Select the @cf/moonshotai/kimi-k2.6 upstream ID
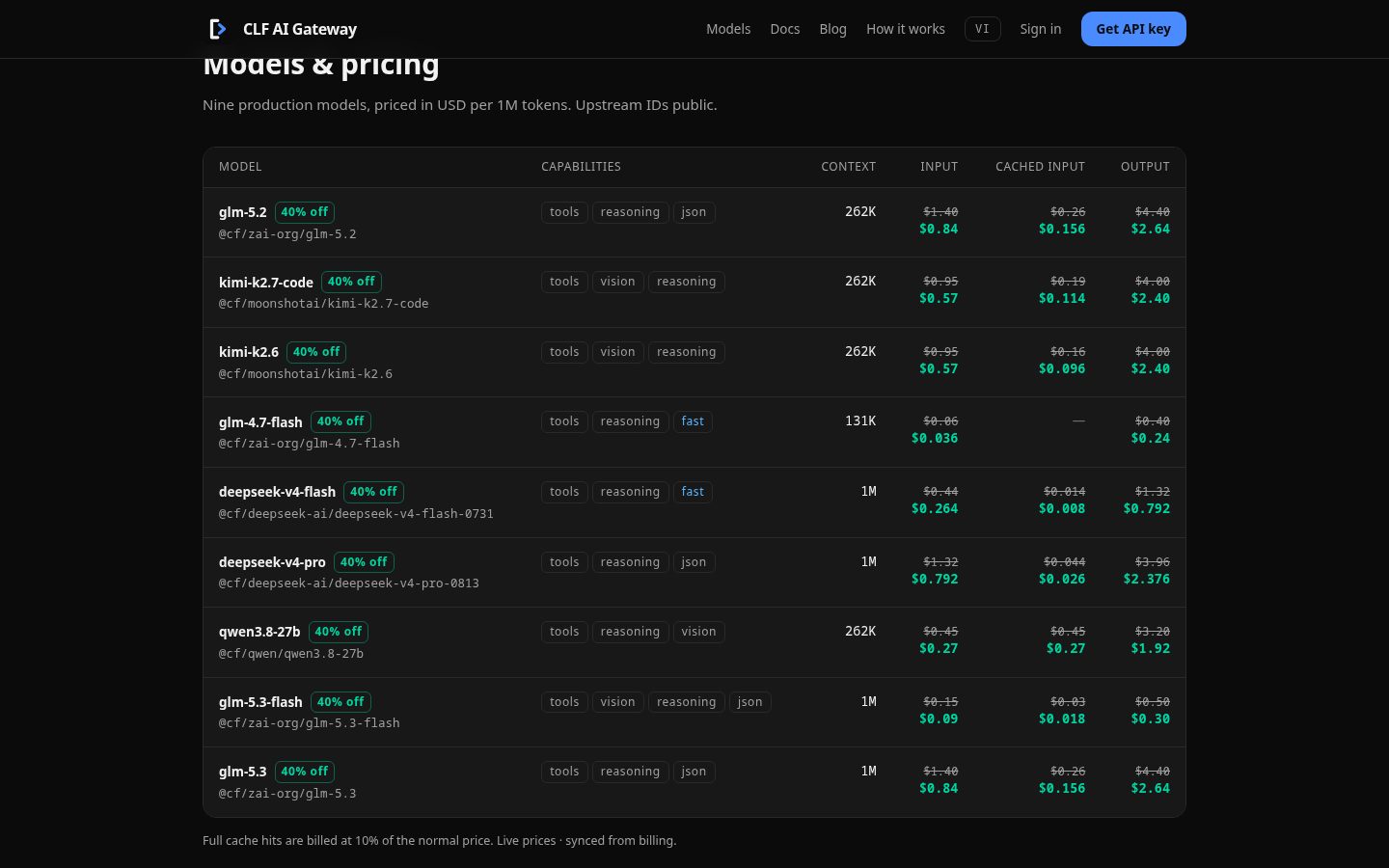1389x868 pixels. coord(306,374)
